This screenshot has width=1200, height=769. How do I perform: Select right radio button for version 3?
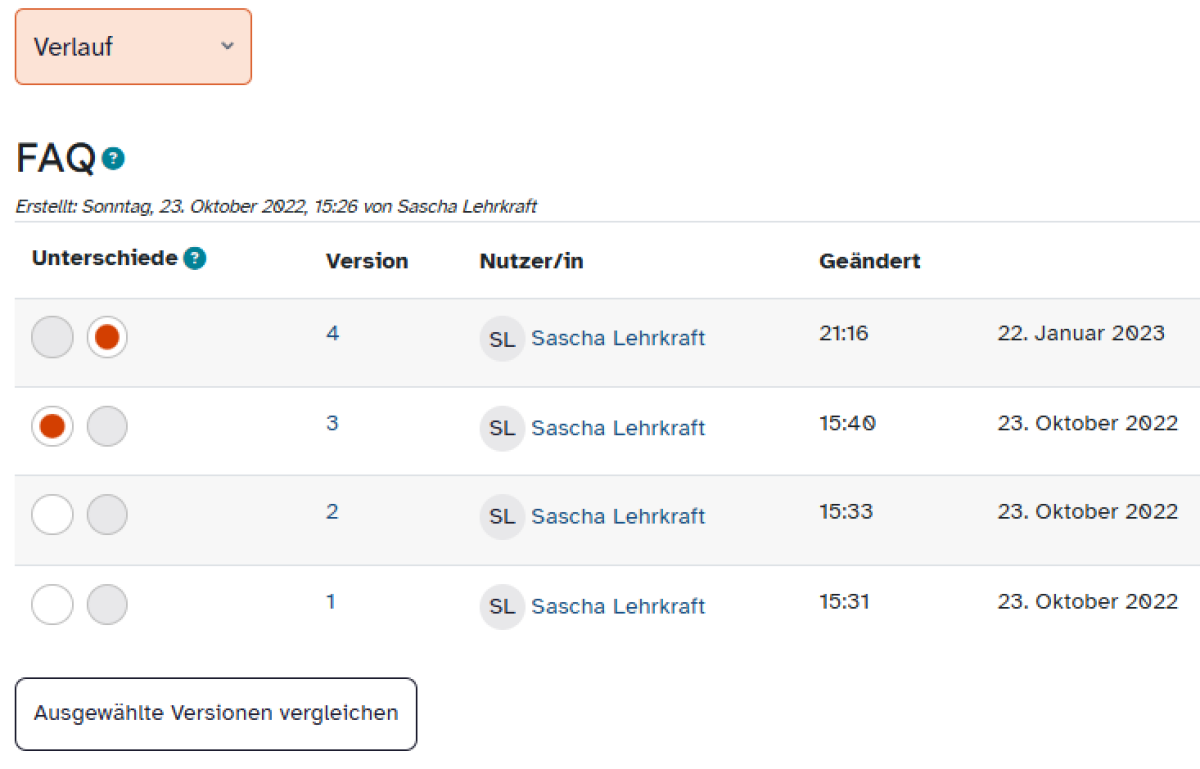click(x=107, y=427)
